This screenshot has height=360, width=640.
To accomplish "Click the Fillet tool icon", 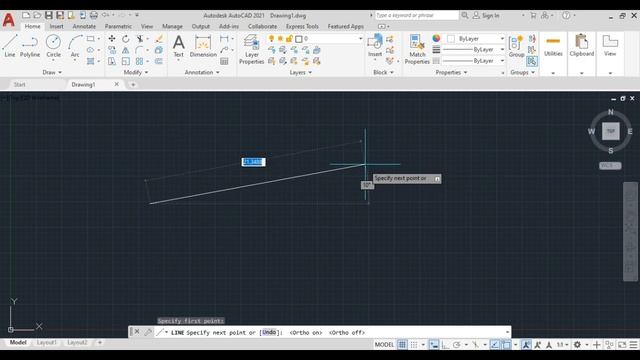I will pyautogui.click(x=140, y=50).
